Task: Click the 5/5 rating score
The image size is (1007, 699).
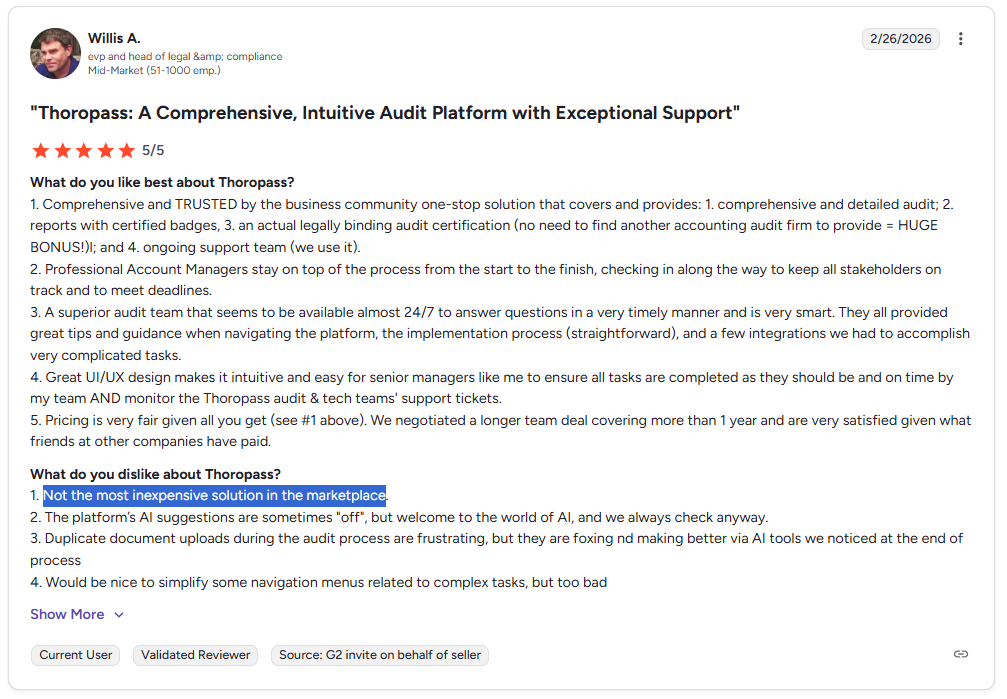Action: tap(153, 150)
